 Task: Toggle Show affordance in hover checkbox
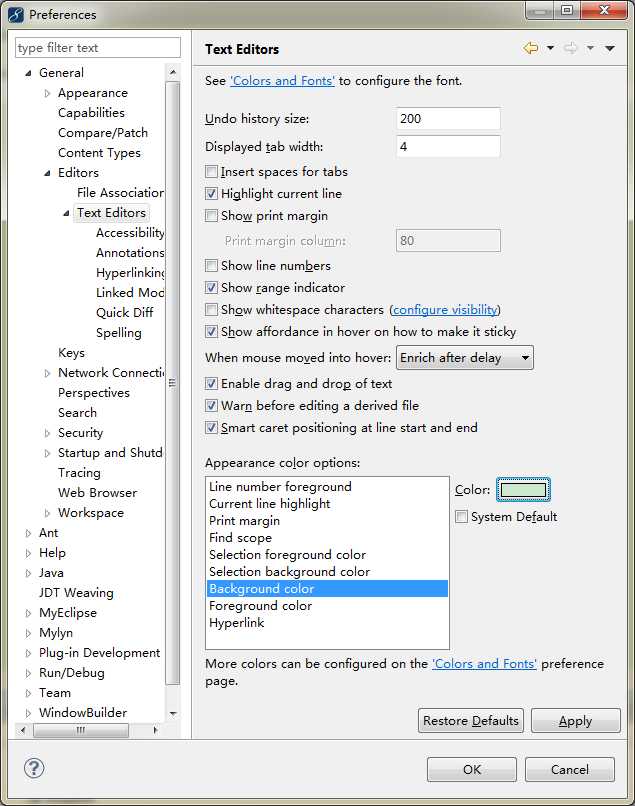(211, 332)
